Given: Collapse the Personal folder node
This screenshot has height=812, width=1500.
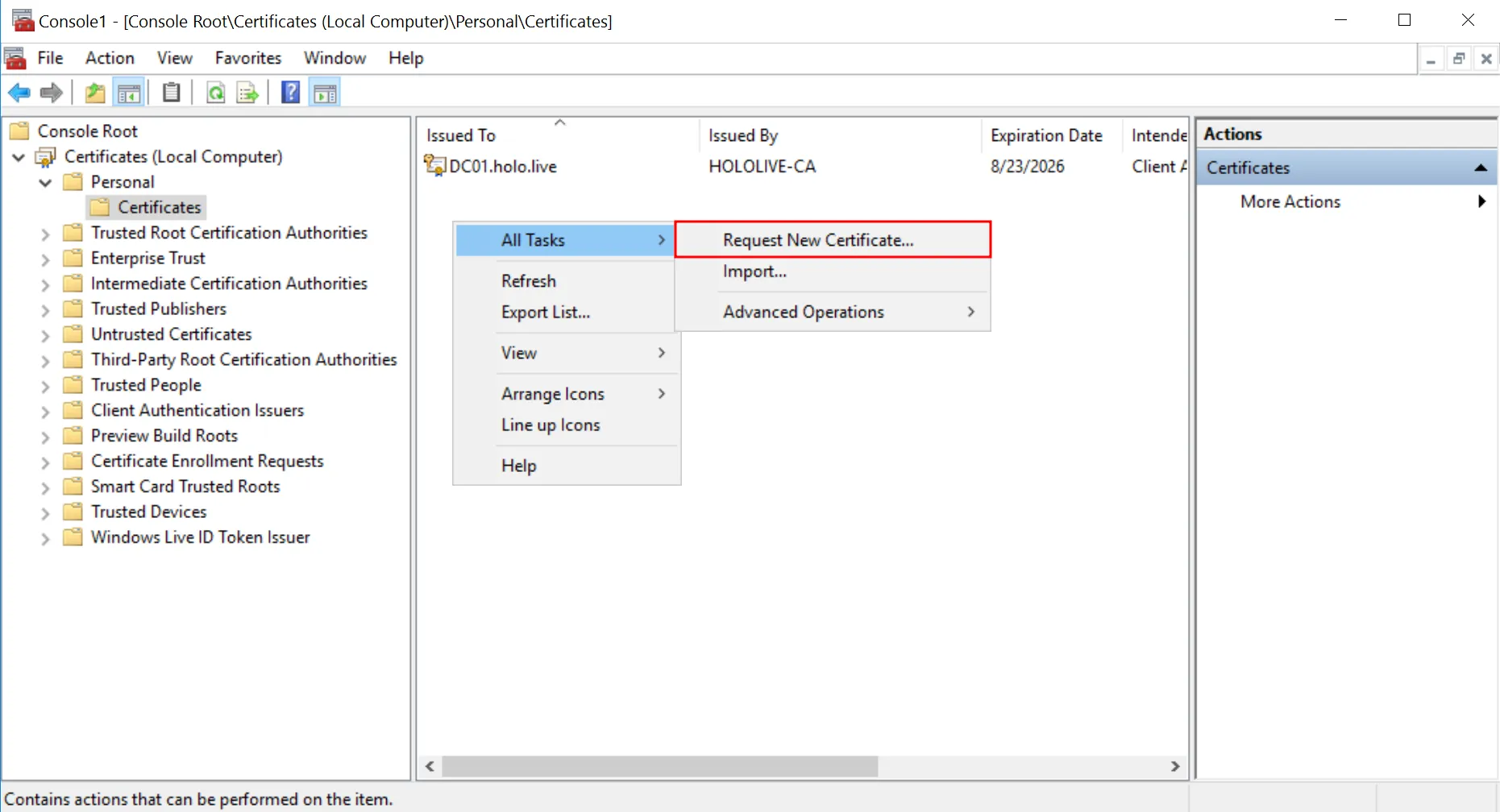Looking at the screenshot, I should (x=45, y=183).
